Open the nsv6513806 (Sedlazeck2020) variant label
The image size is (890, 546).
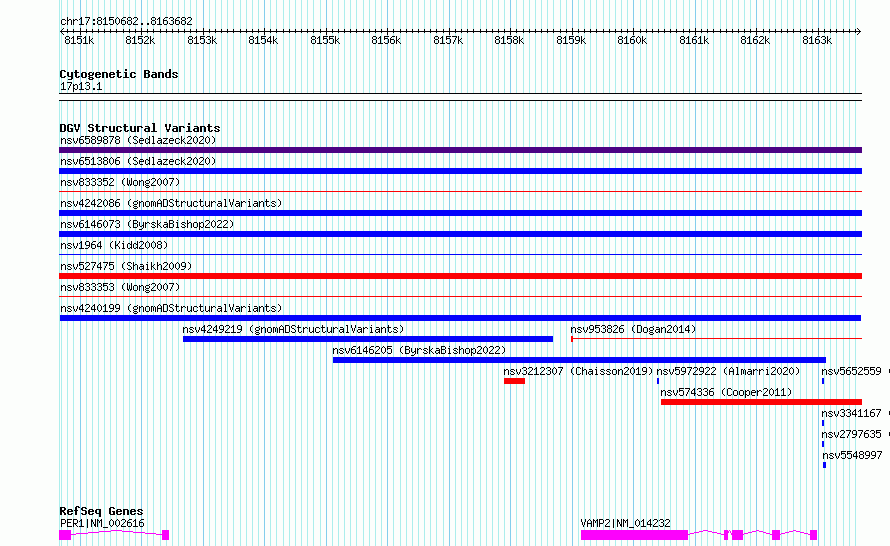(x=138, y=161)
